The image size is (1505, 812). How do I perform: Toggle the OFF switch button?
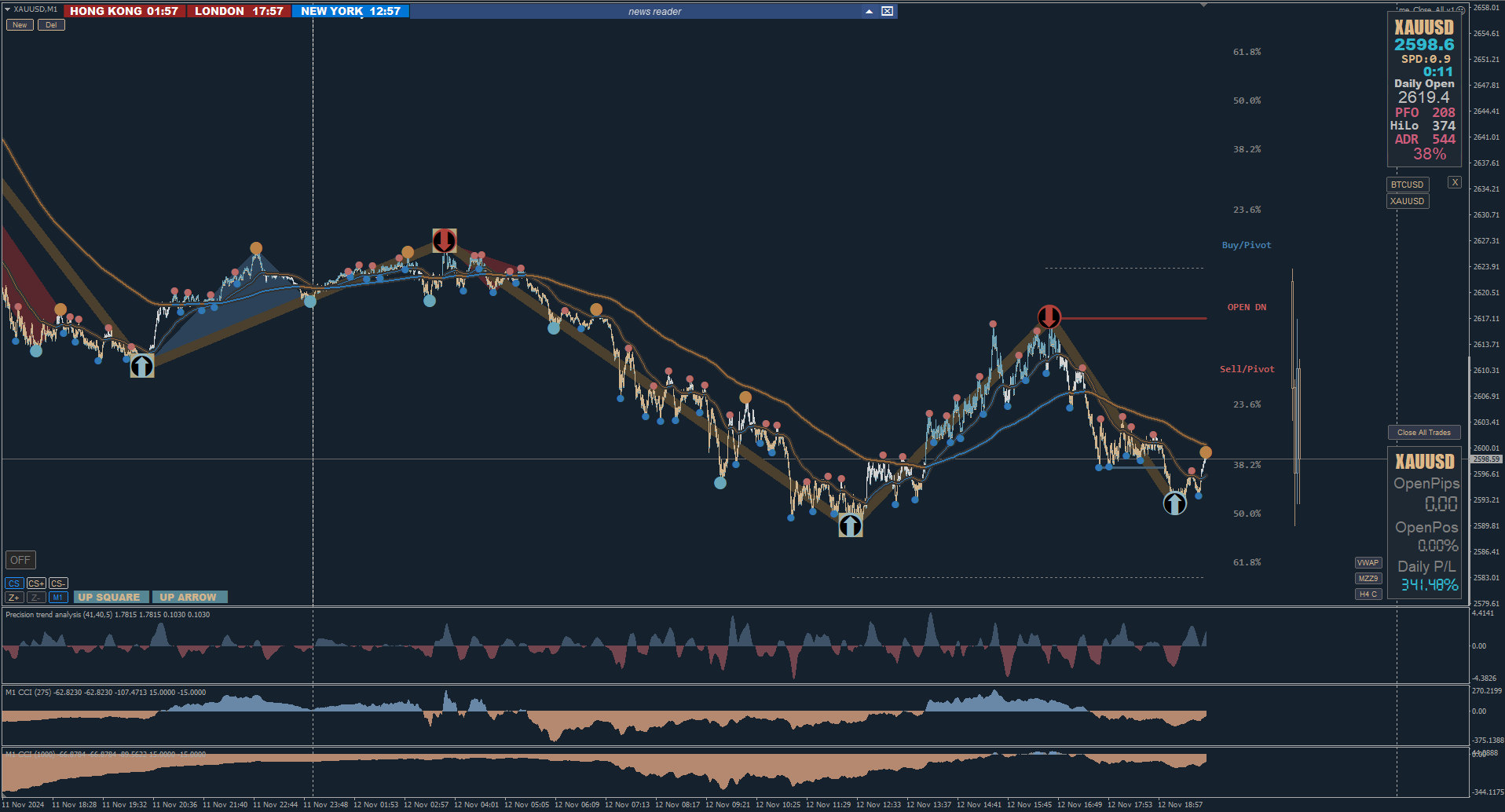pyautogui.click(x=20, y=560)
